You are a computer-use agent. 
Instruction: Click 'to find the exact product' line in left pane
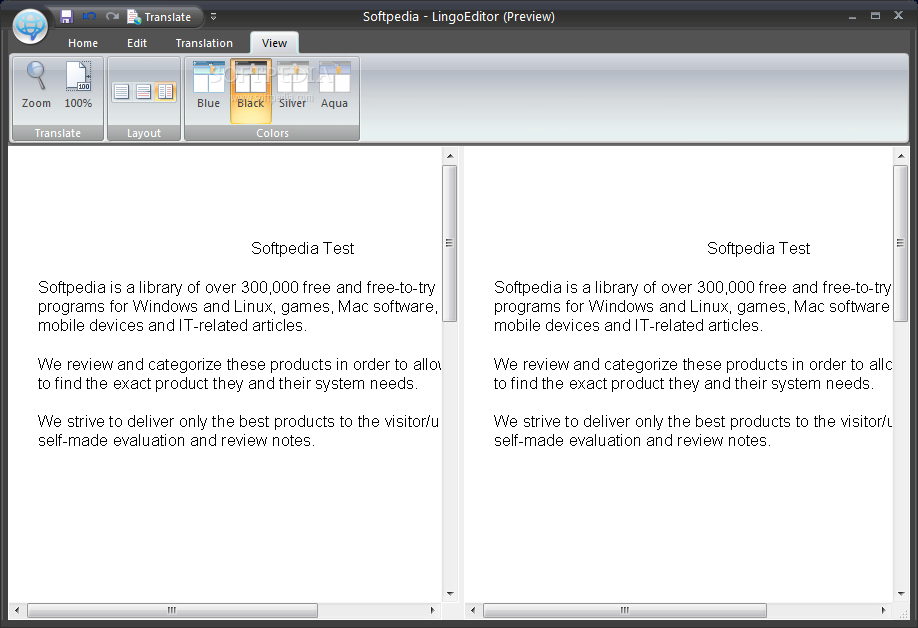coord(228,384)
